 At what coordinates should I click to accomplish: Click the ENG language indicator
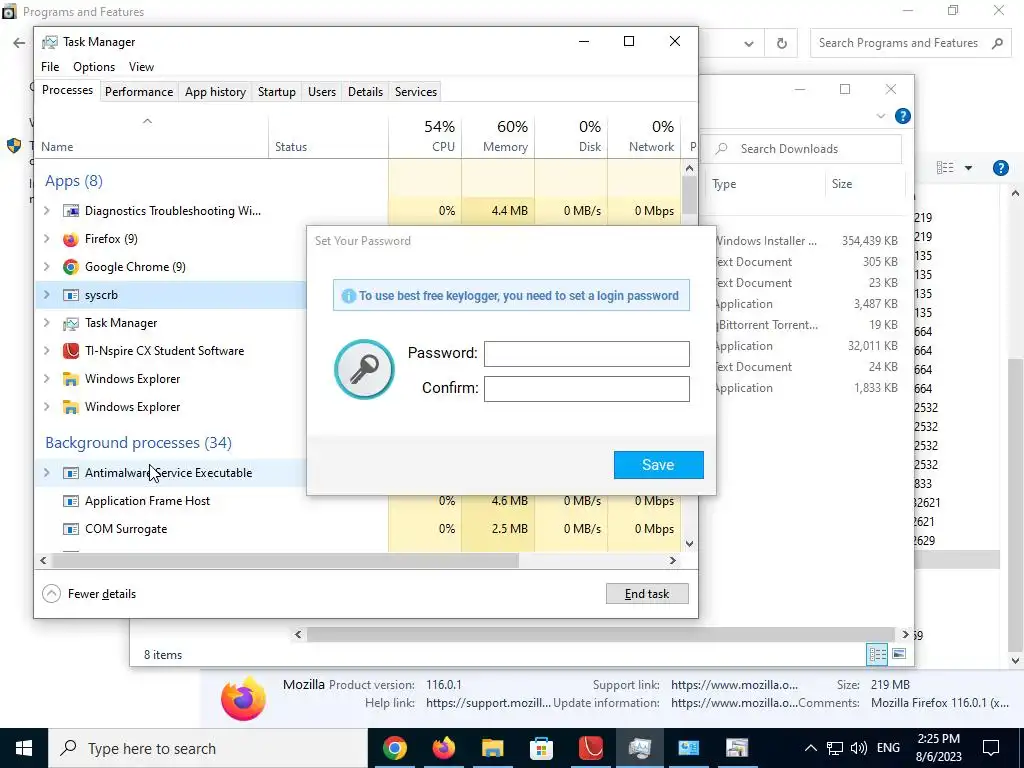pos(888,748)
